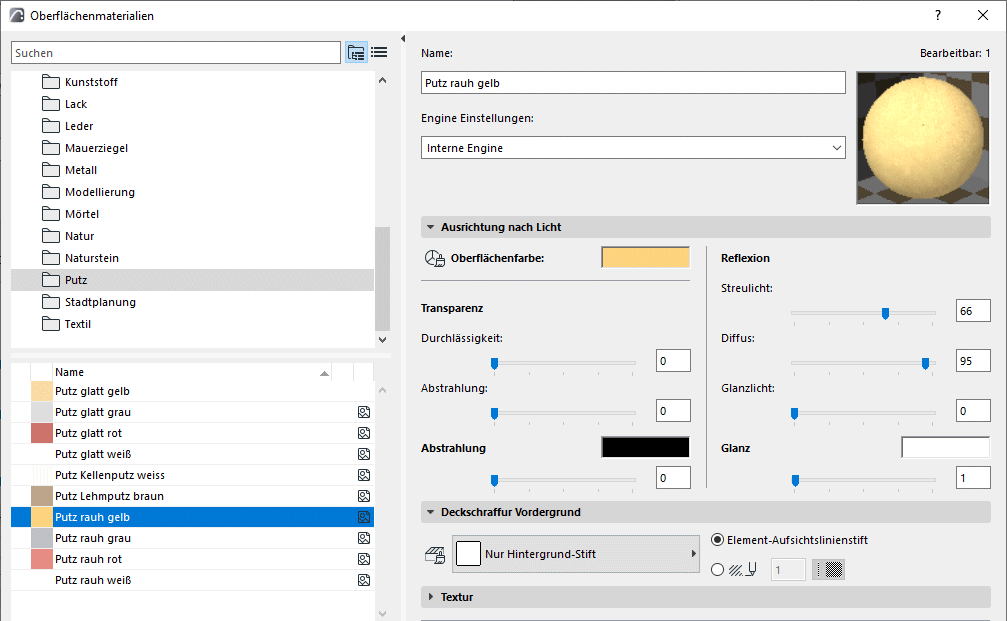
Task: Click the Deckschraffur fill pattern icon
Action: coord(435,553)
